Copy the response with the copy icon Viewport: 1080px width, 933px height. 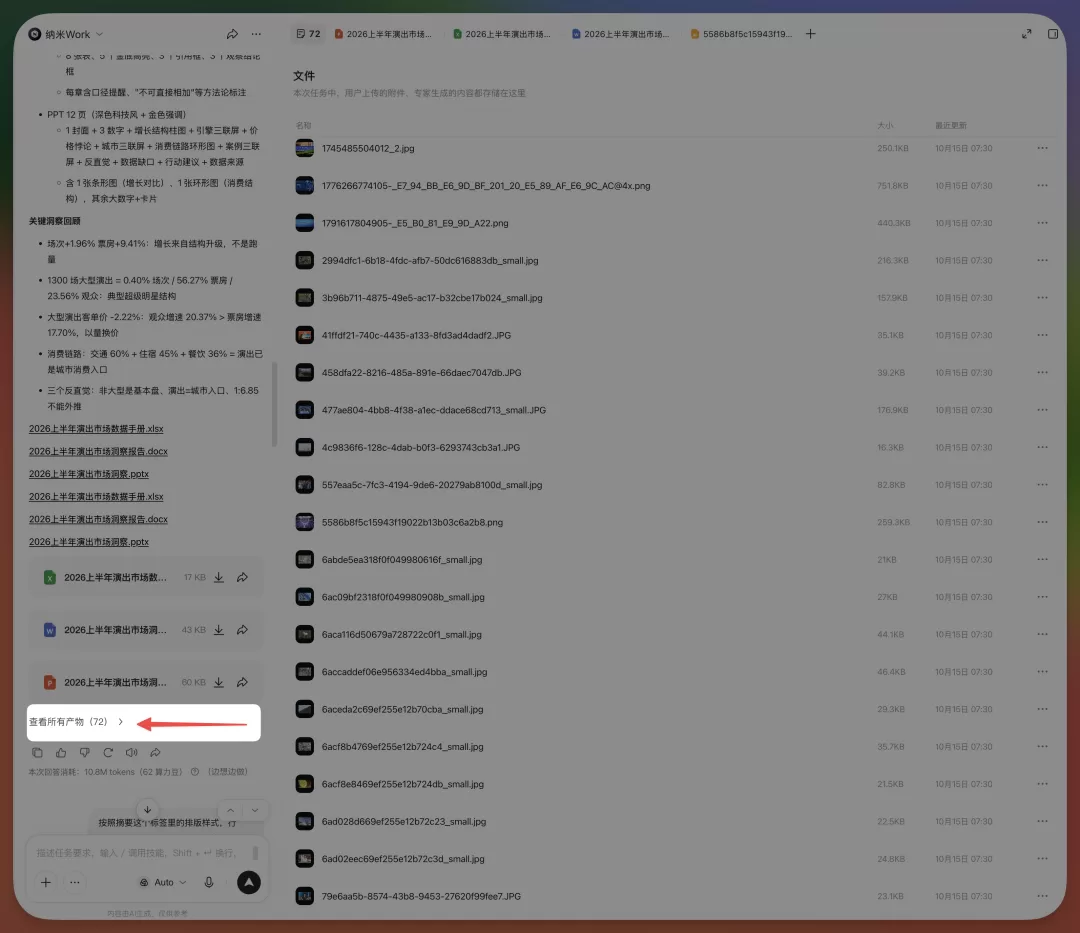pos(37,753)
